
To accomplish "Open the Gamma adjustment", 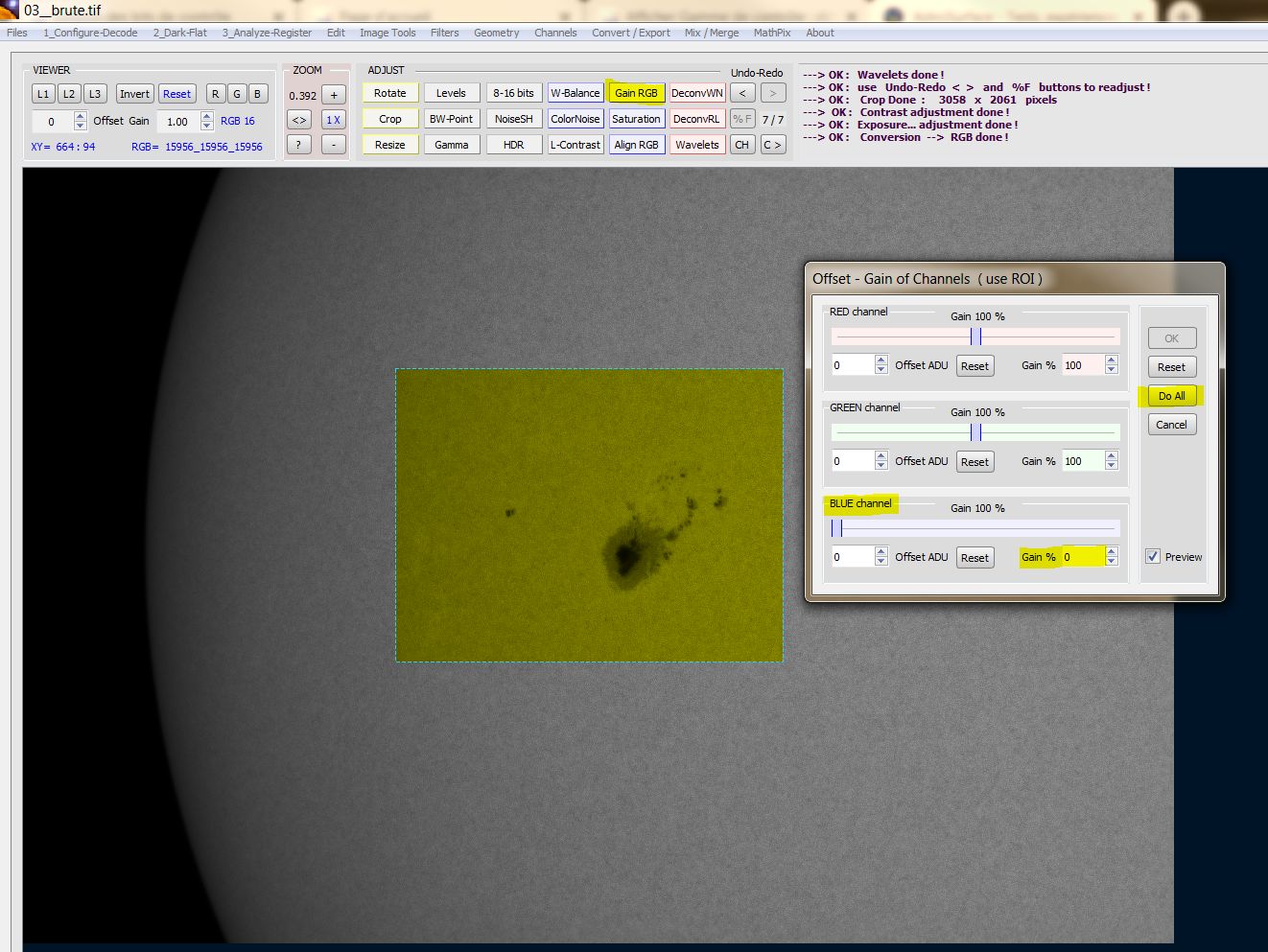I will pyautogui.click(x=451, y=145).
